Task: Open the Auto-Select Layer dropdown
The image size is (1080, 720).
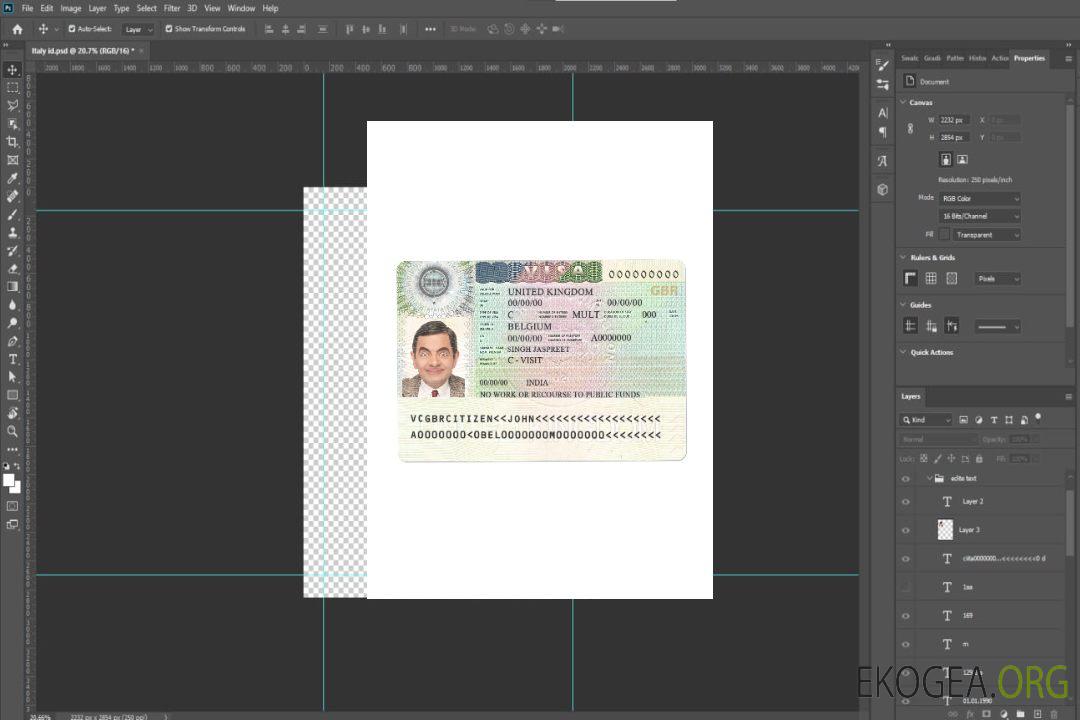Action: 138,29
